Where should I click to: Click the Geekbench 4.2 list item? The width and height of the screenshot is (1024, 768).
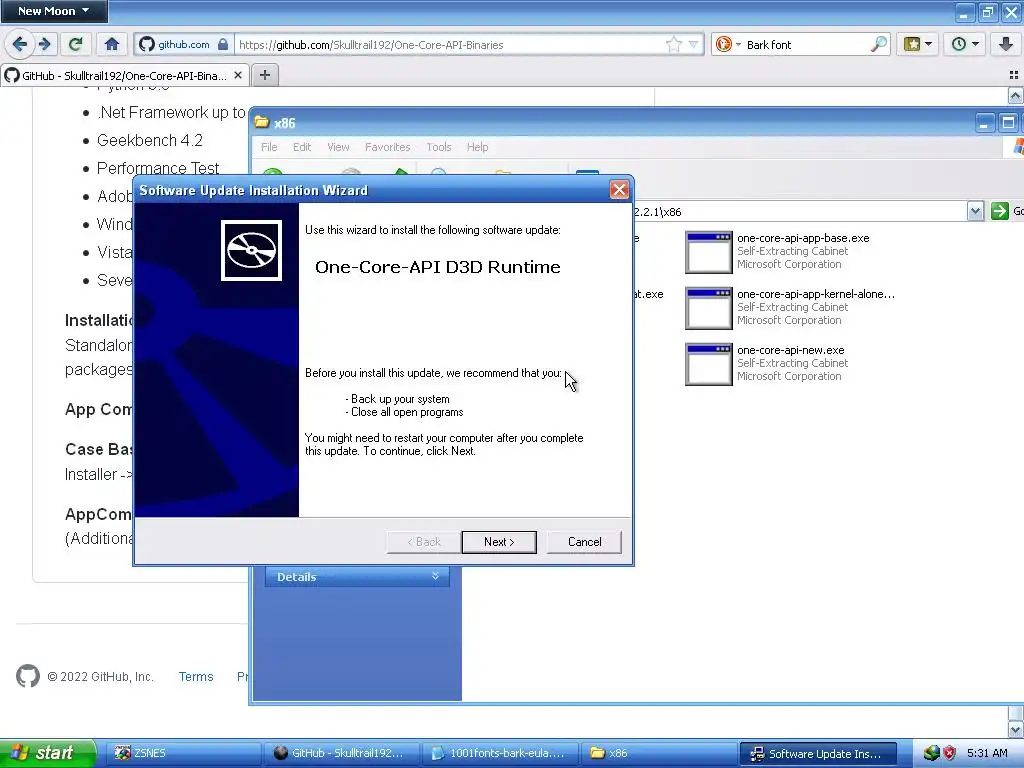pyautogui.click(x=150, y=140)
